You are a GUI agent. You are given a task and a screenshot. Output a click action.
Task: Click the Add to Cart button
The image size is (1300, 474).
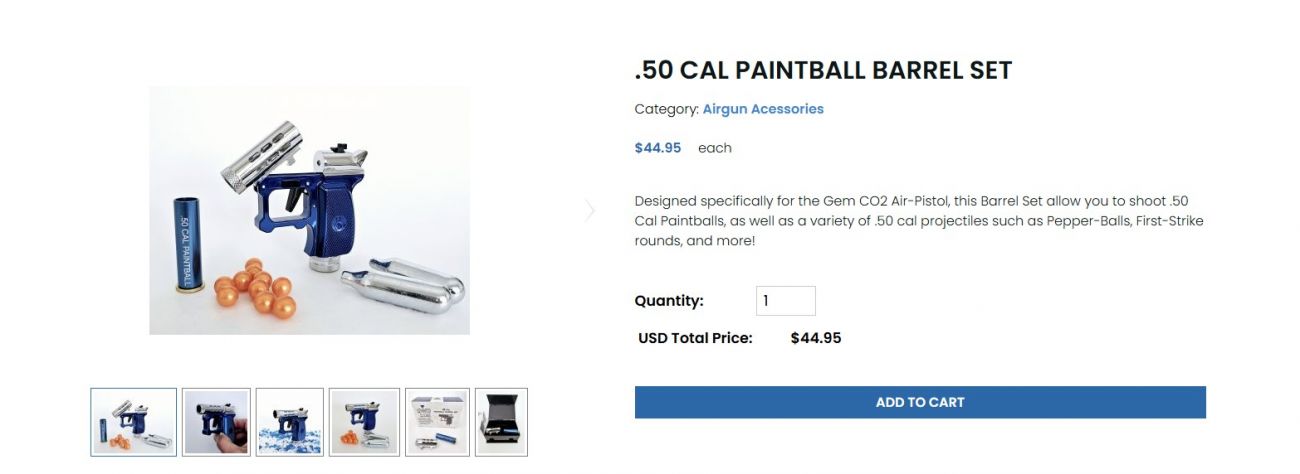(x=920, y=402)
